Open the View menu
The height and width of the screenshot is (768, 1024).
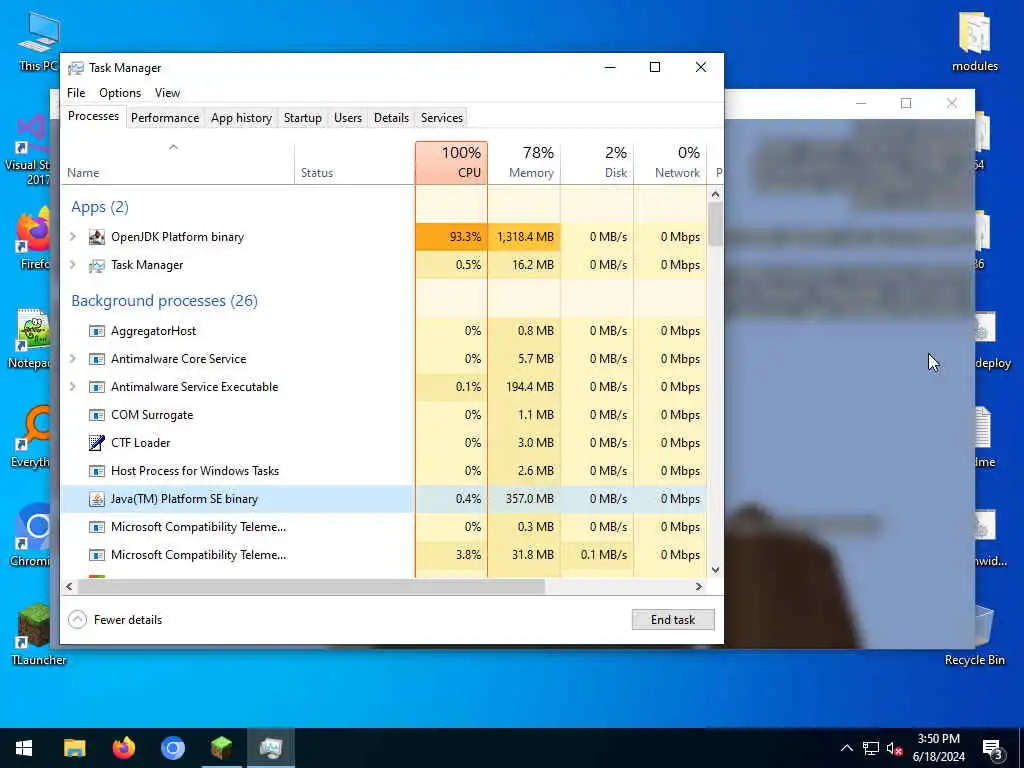coord(167,93)
